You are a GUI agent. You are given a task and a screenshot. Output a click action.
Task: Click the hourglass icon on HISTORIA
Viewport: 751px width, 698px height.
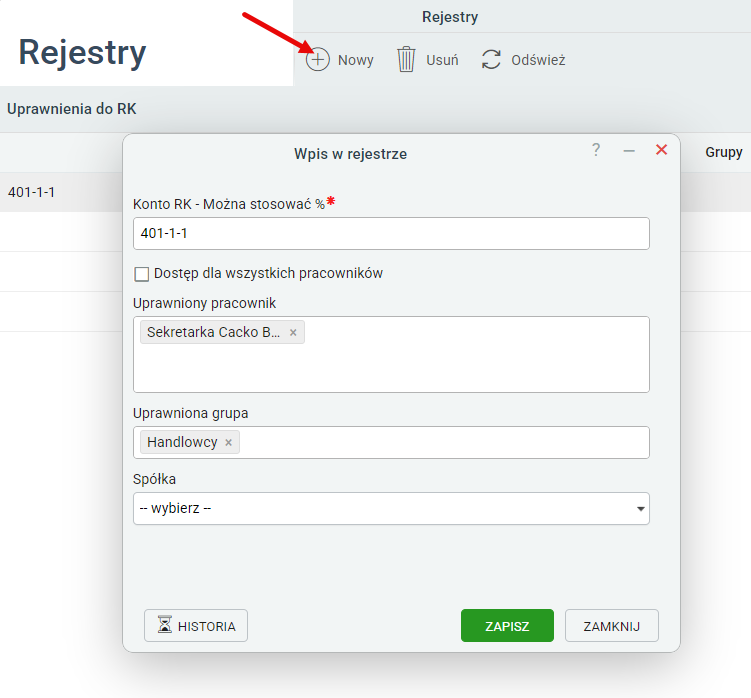click(165, 625)
